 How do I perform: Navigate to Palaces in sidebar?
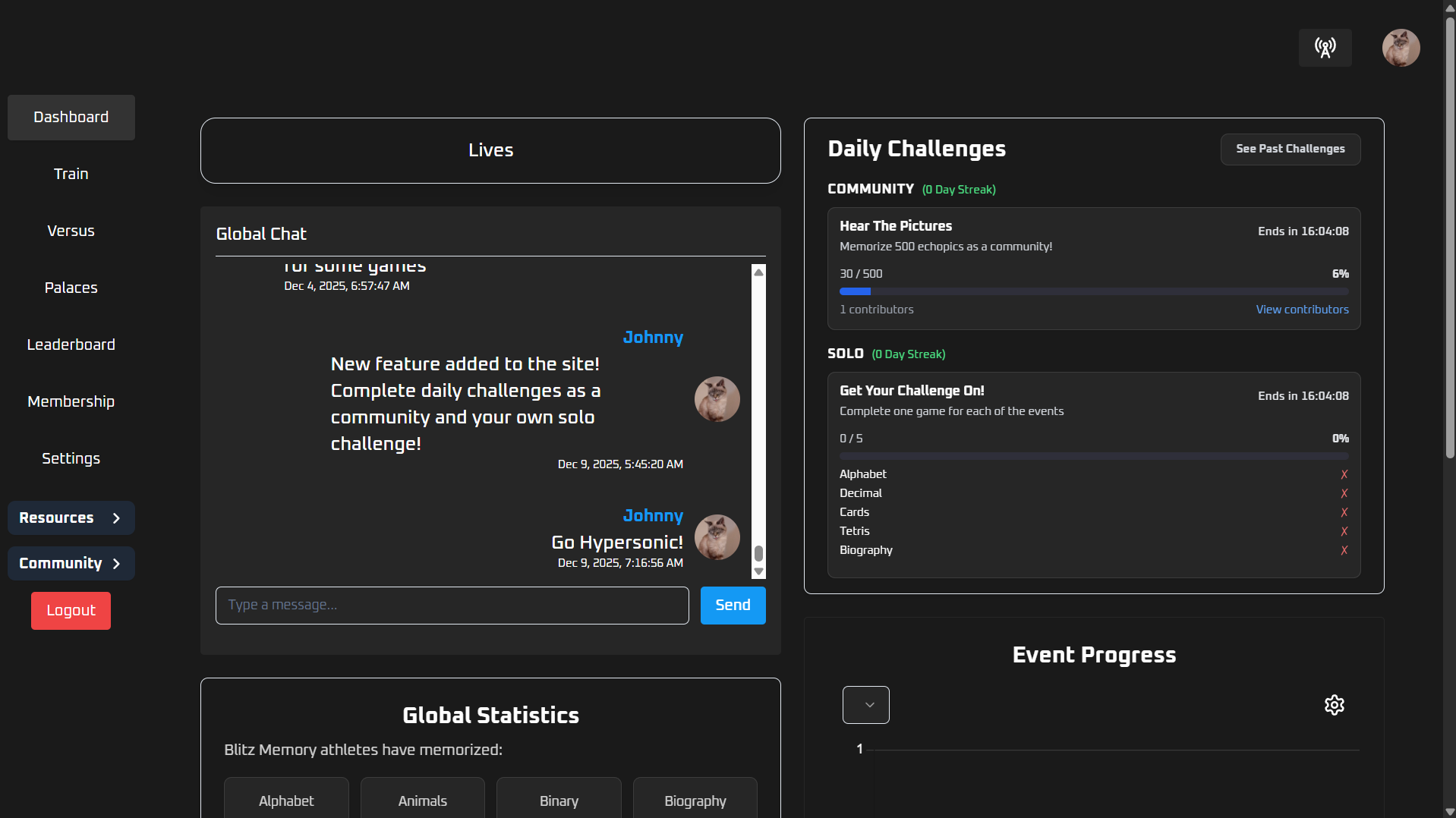point(71,288)
